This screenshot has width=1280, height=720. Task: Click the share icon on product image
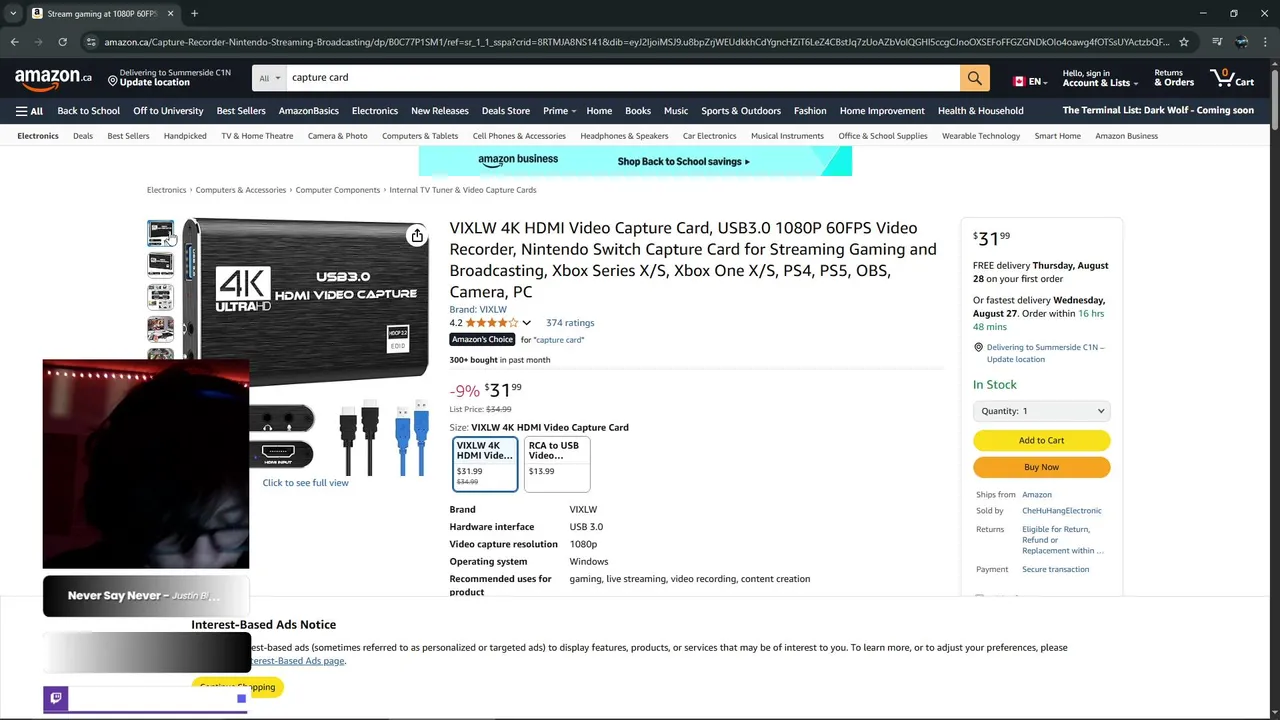point(417,236)
